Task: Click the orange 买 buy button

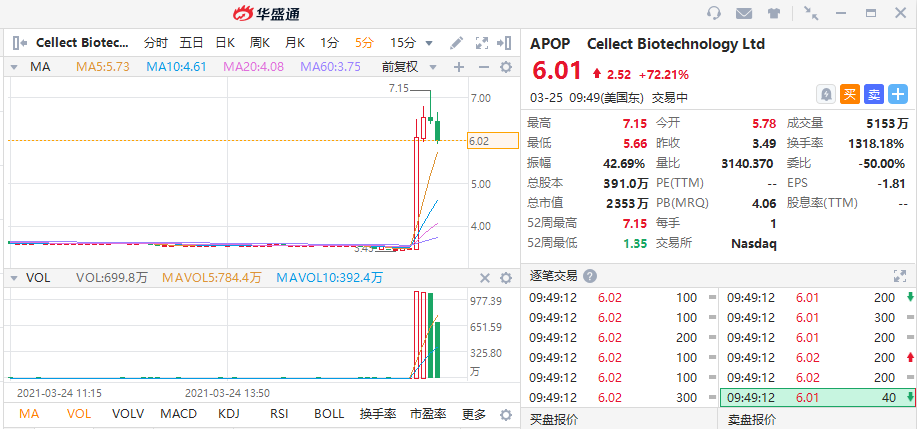Action: (x=849, y=94)
